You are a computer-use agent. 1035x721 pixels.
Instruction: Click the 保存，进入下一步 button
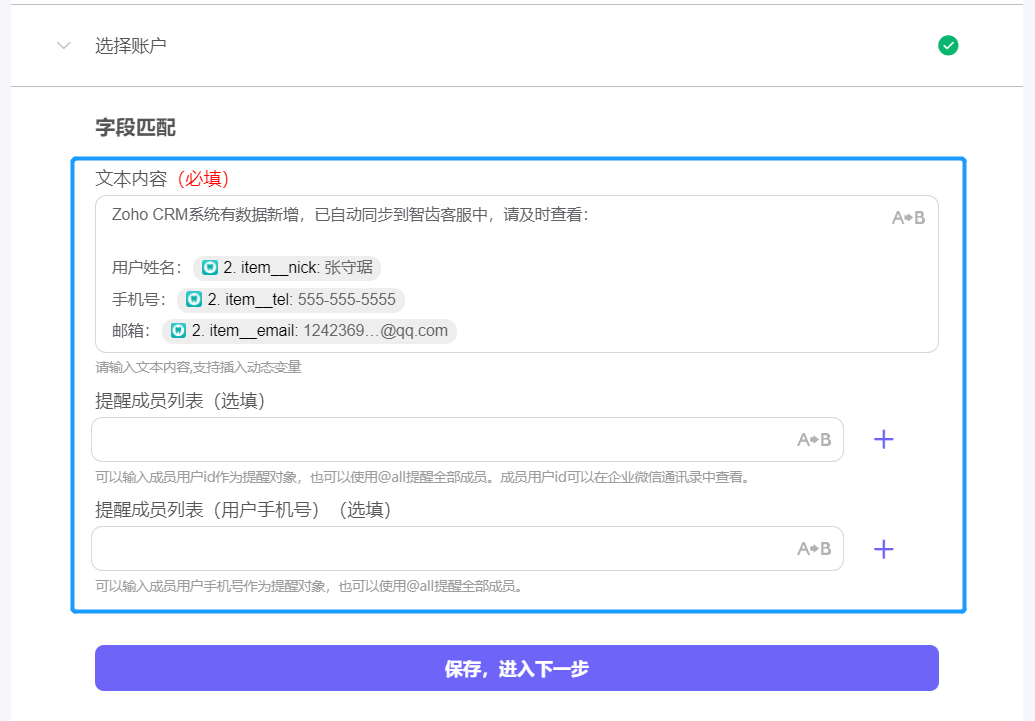517,668
